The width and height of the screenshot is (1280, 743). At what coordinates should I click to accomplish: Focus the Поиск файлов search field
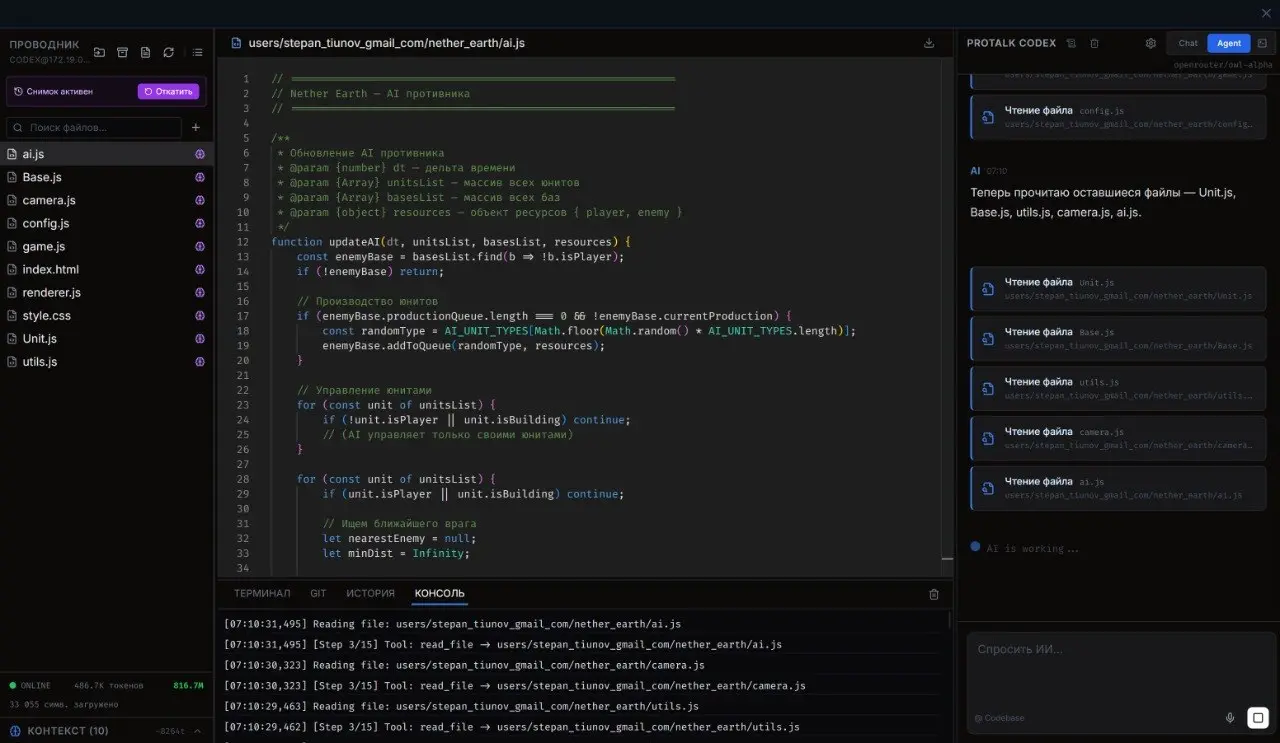pos(94,127)
